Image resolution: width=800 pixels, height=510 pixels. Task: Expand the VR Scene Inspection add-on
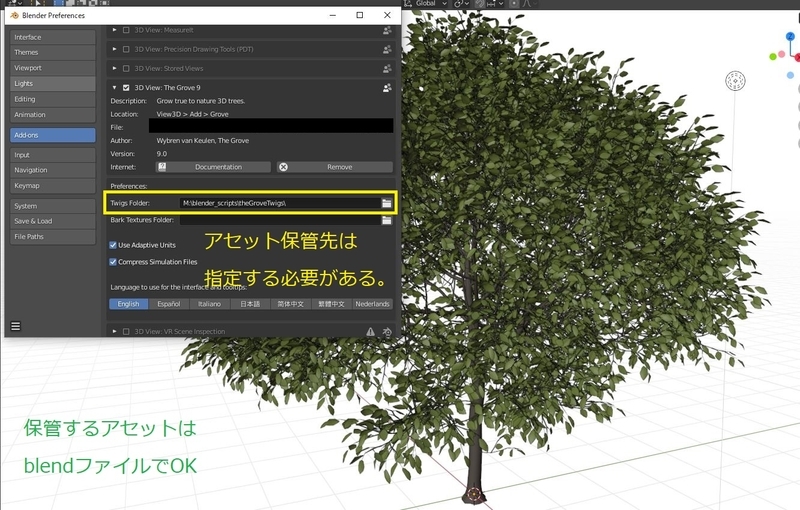114,332
